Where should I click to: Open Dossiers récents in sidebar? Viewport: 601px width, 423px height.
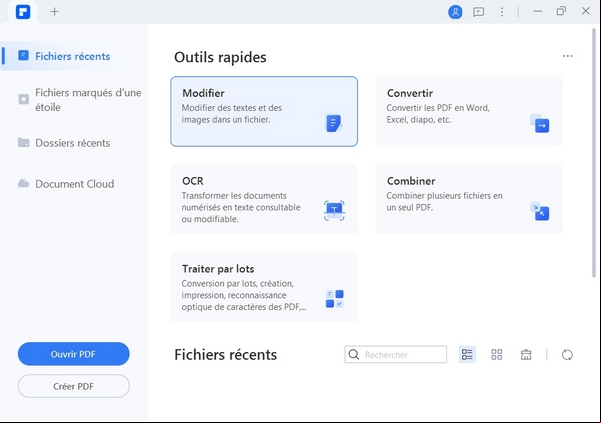[74, 143]
